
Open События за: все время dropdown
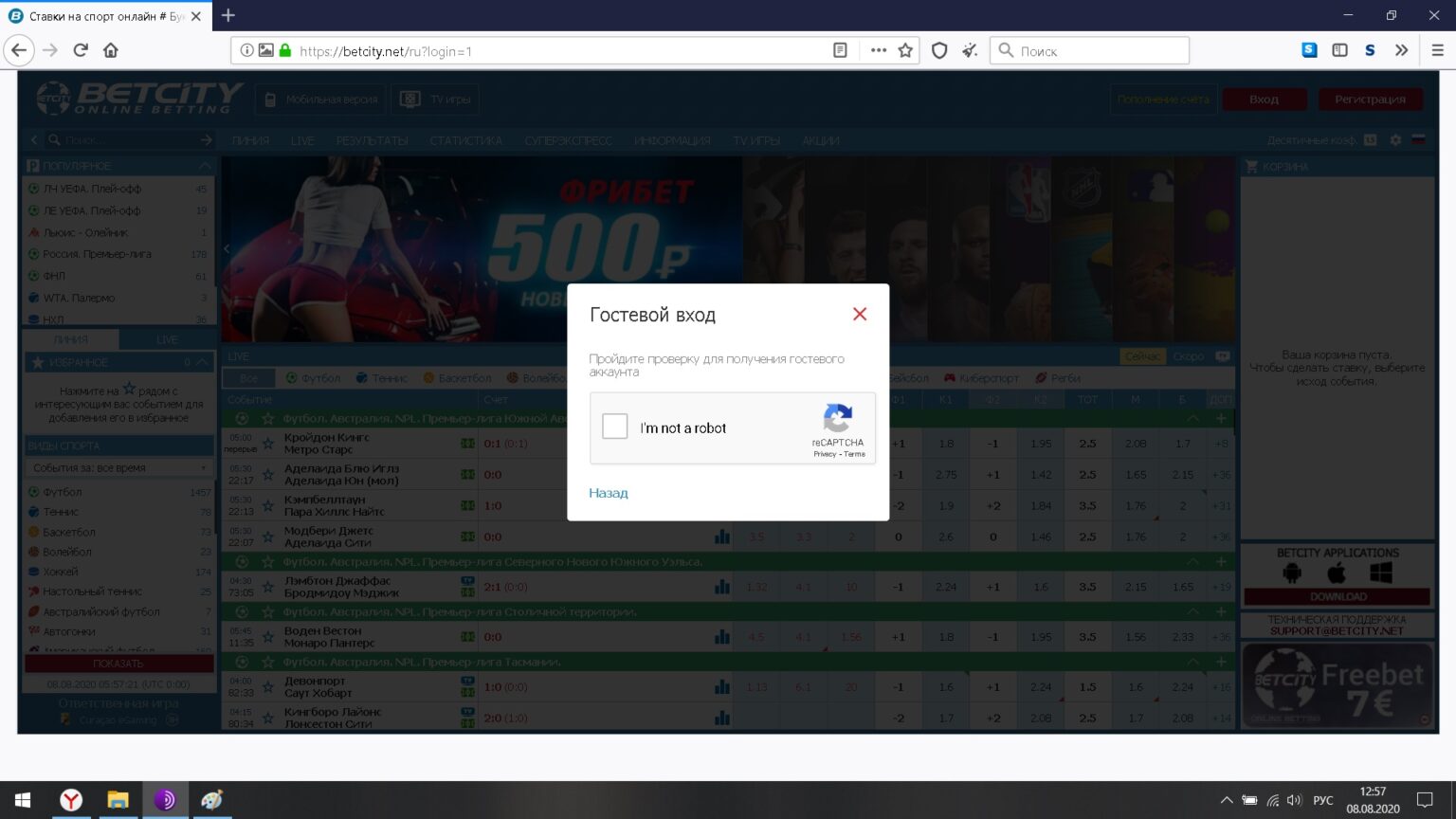(119, 467)
